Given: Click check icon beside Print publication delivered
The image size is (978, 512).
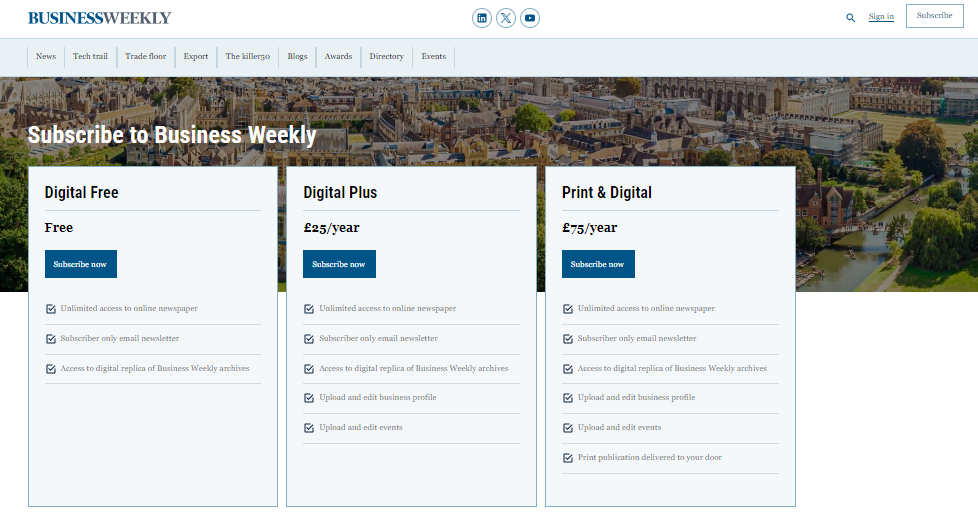Looking at the screenshot, I should coord(568,458).
